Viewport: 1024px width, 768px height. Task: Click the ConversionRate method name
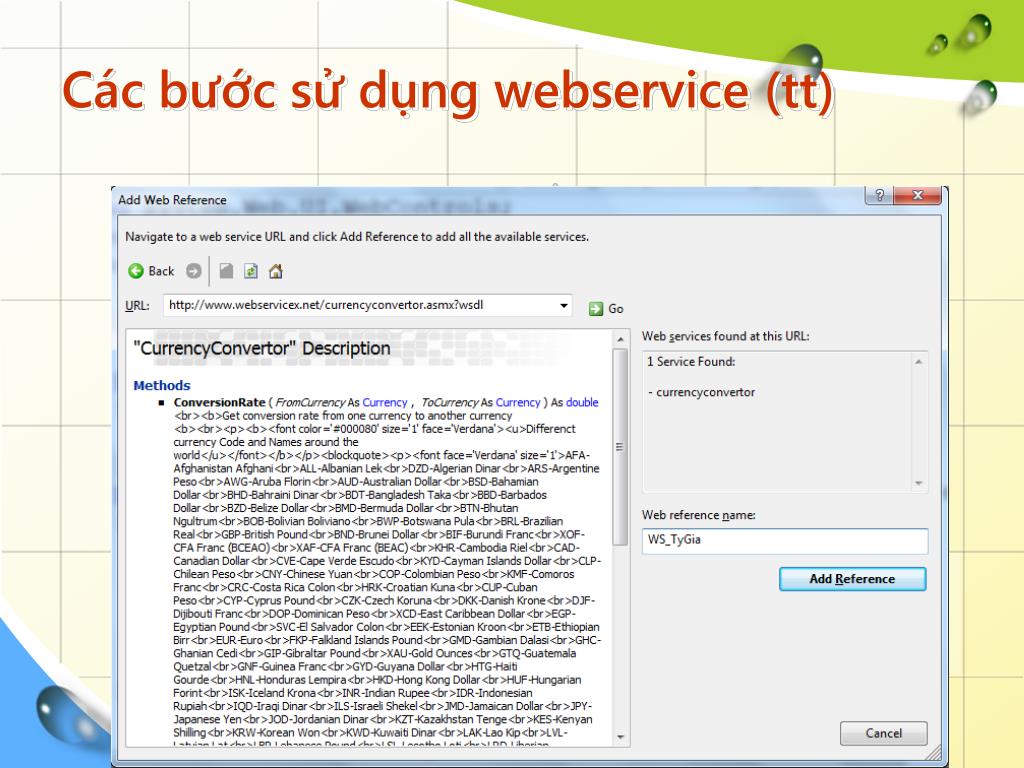point(219,402)
